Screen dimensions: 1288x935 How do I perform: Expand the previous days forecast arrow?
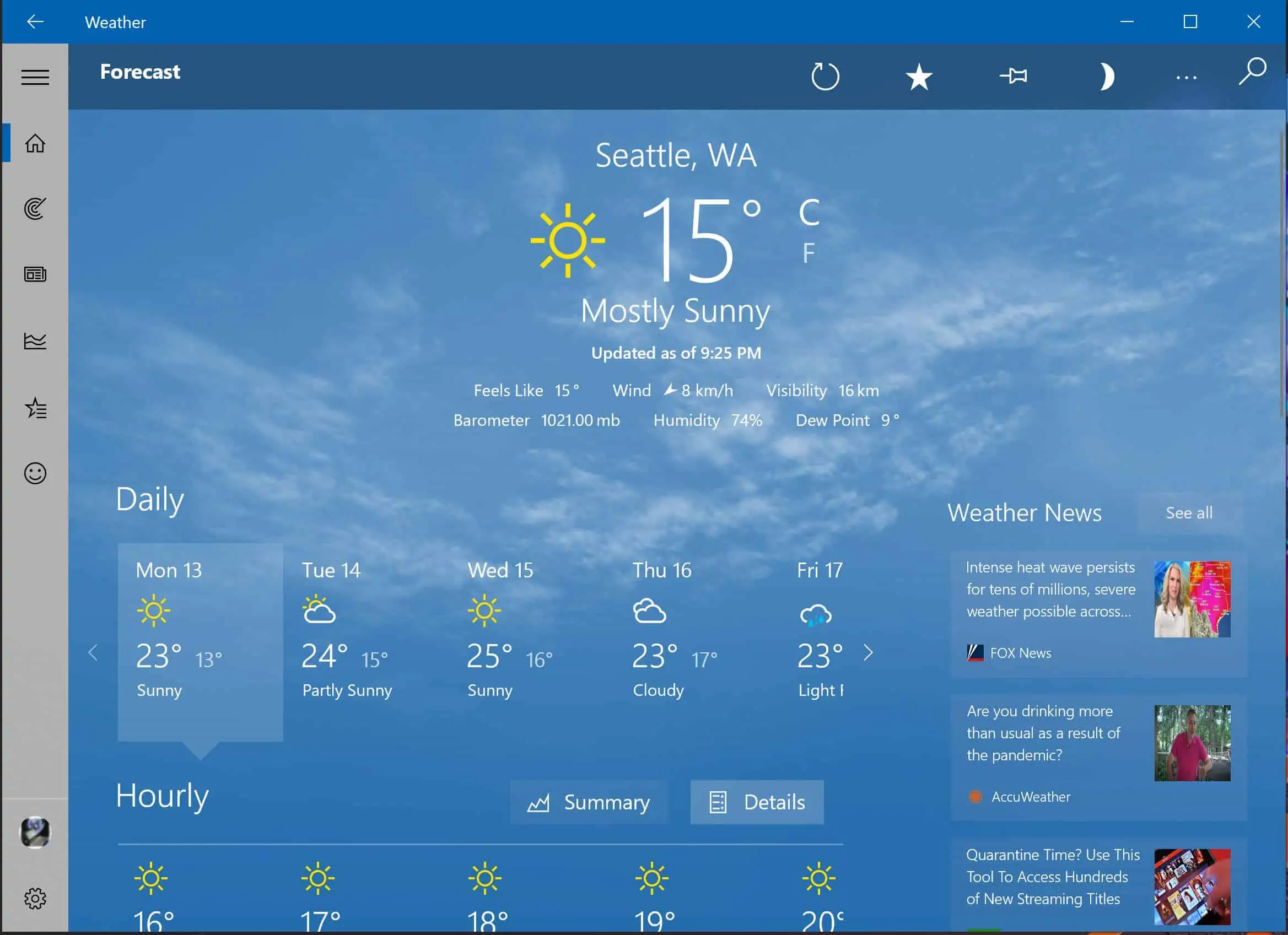pos(92,652)
